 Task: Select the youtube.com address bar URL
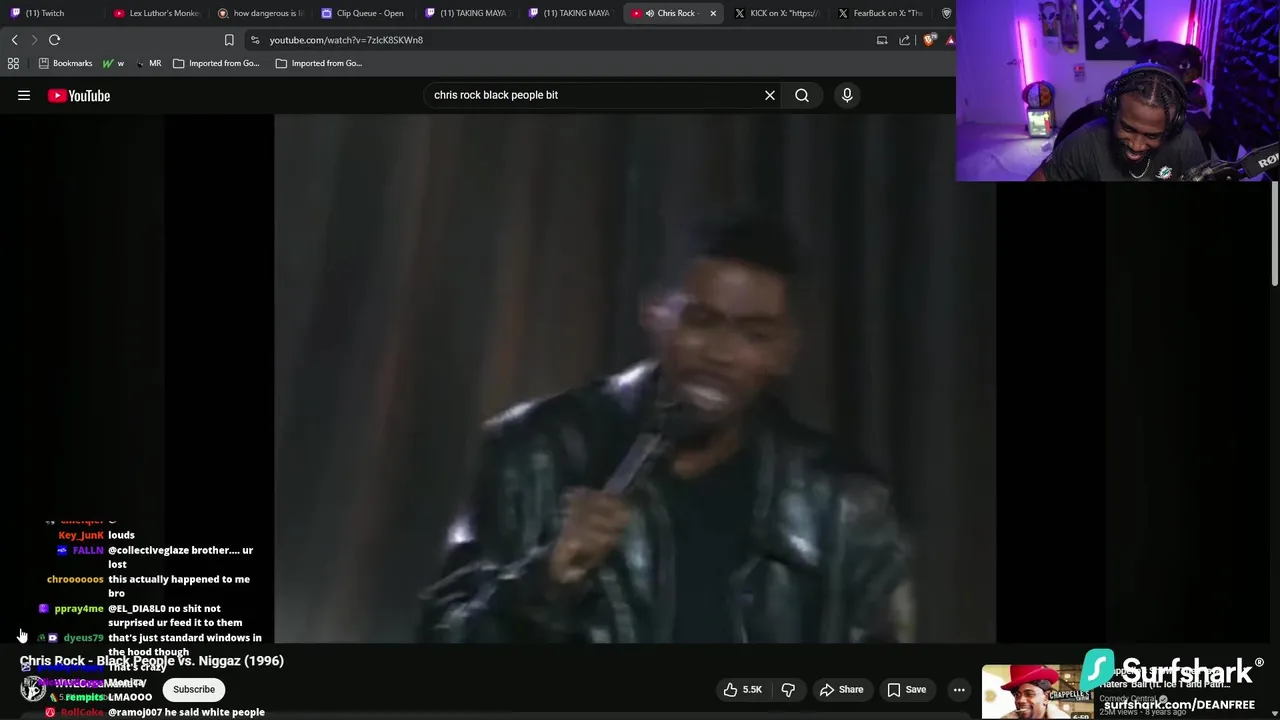click(x=346, y=40)
